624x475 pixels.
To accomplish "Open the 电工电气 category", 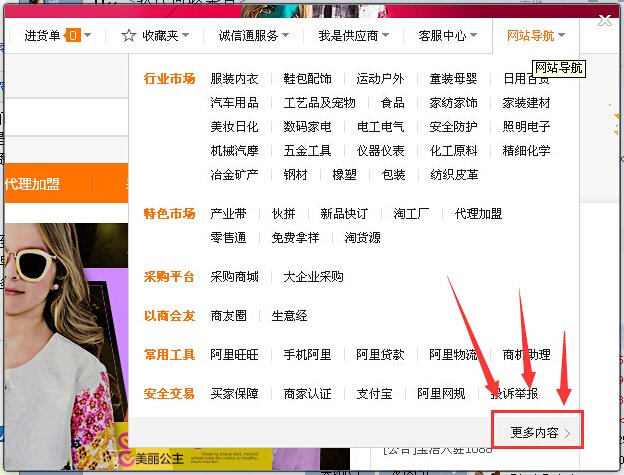I will tap(380, 127).
